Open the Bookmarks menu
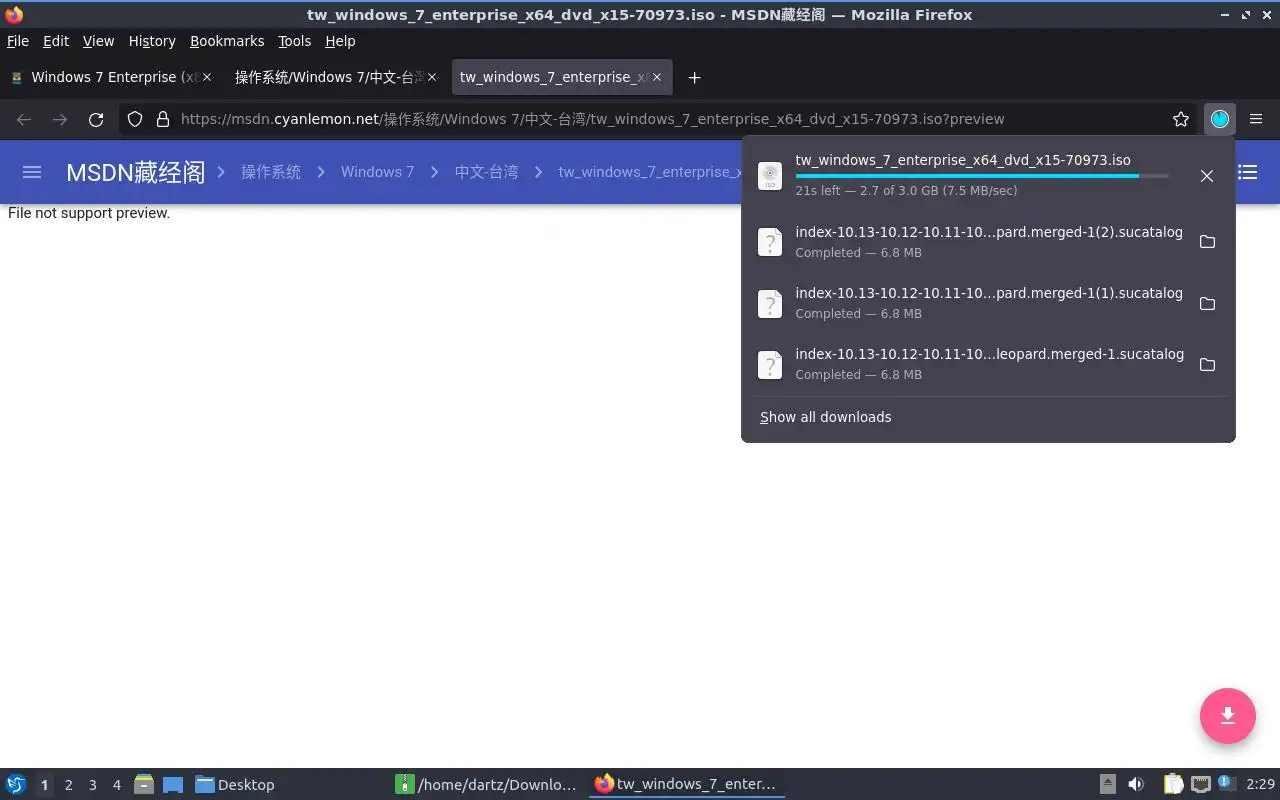1280x800 pixels. (227, 41)
